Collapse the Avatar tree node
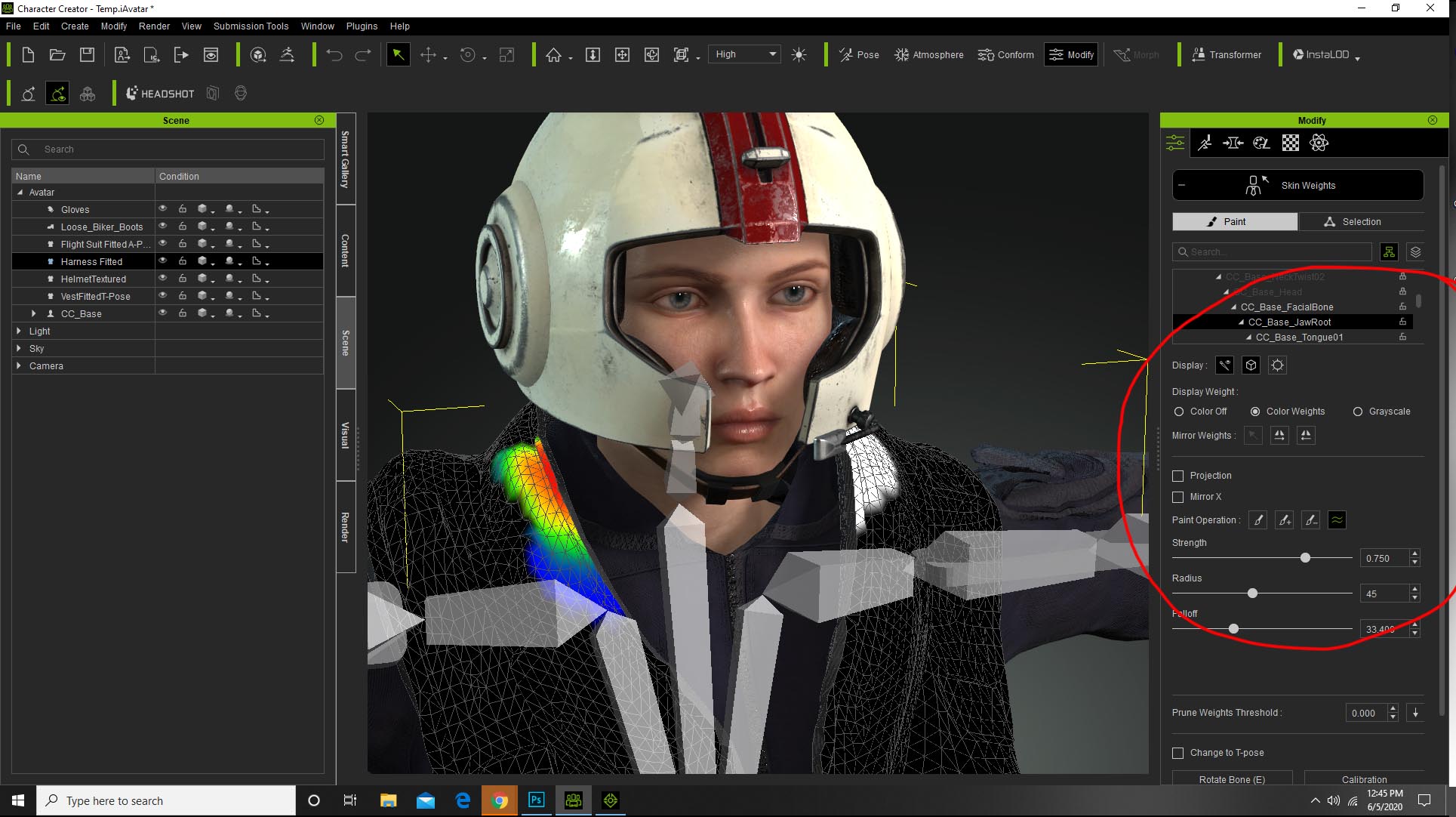The height and width of the screenshot is (817, 1456). (x=20, y=193)
